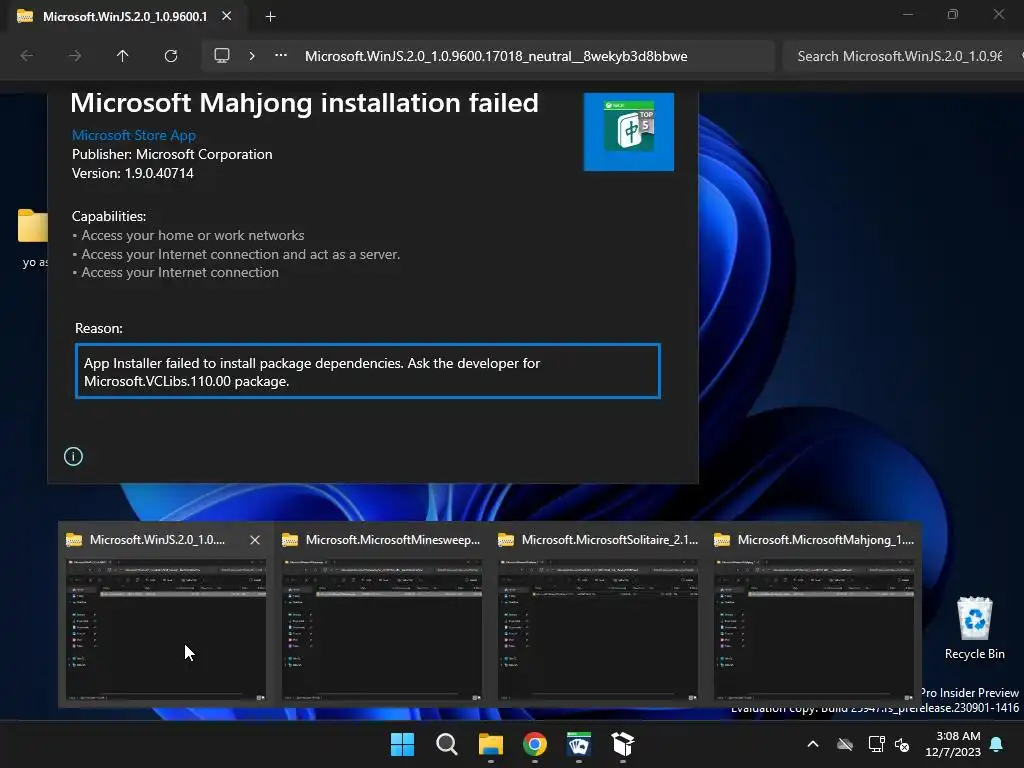Click the 'Reason:' label
The image size is (1024, 768).
coord(99,328)
